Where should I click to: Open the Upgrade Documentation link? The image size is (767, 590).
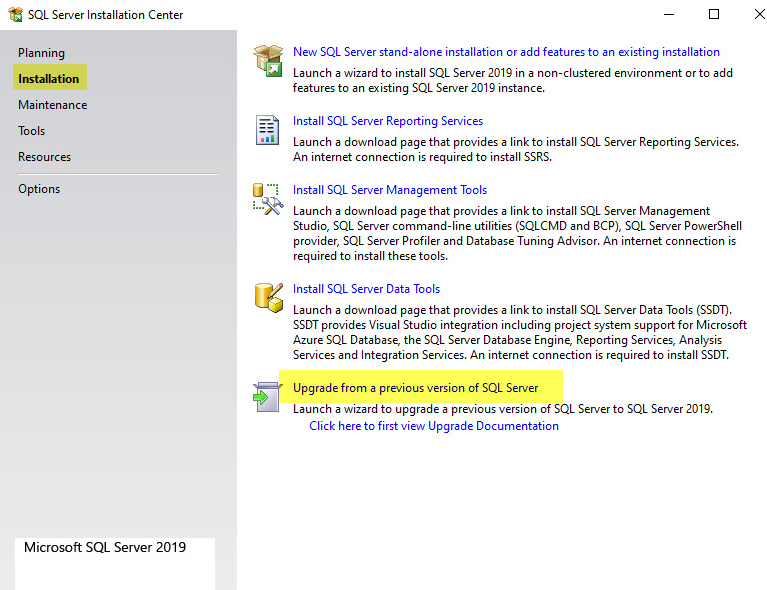[x=434, y=426]
